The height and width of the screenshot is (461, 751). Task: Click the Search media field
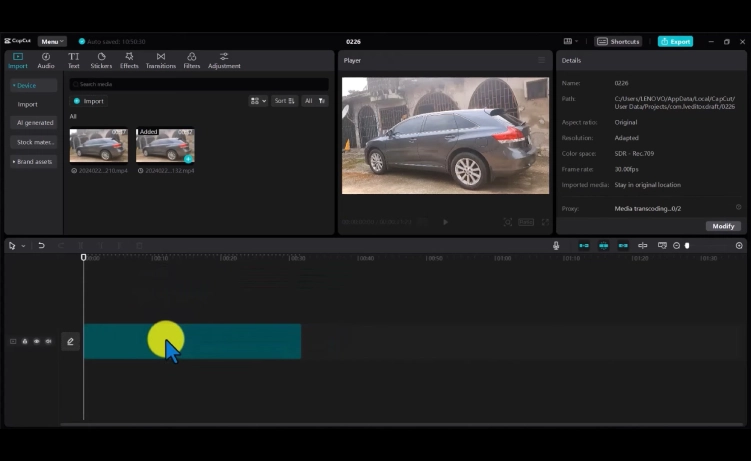[199, 84]
